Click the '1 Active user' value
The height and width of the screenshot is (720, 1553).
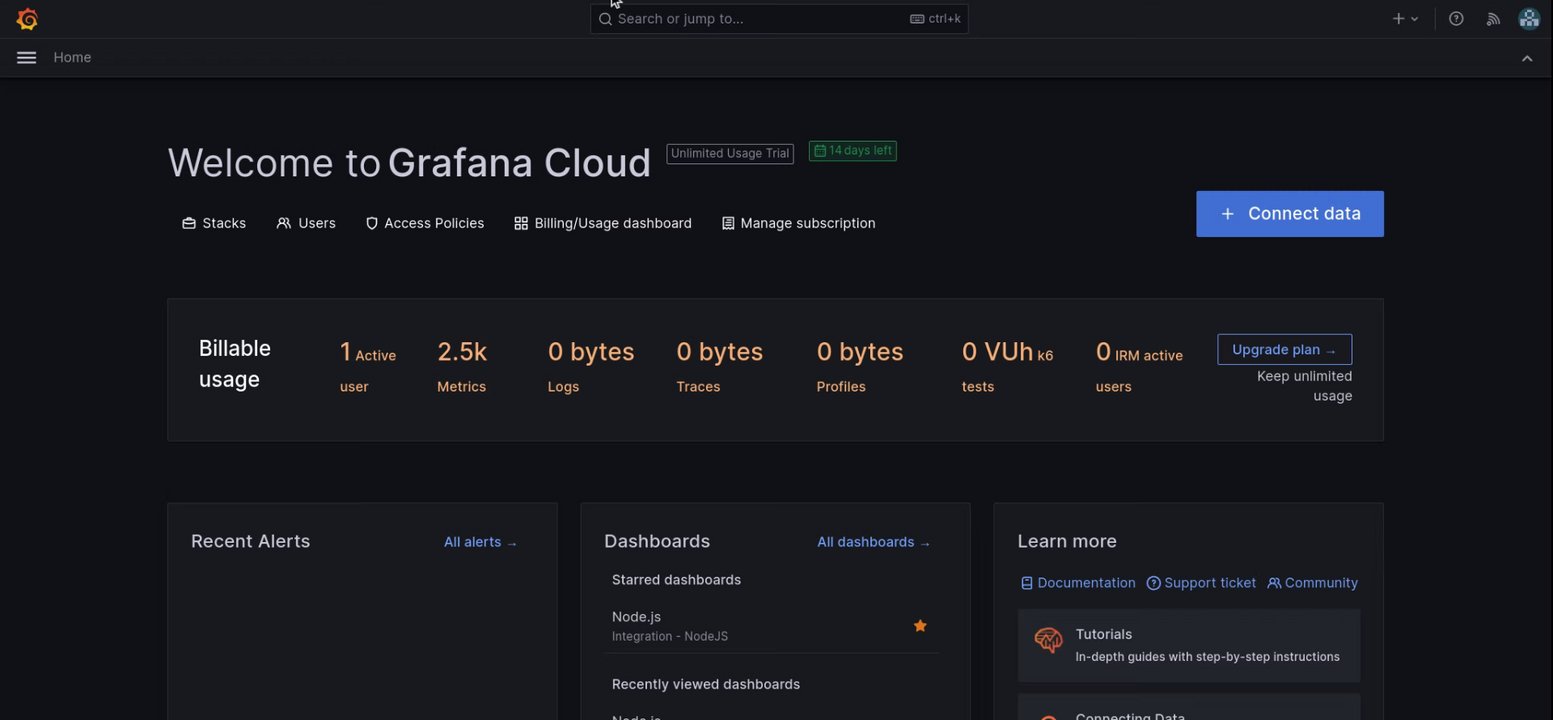click(368, 367)
